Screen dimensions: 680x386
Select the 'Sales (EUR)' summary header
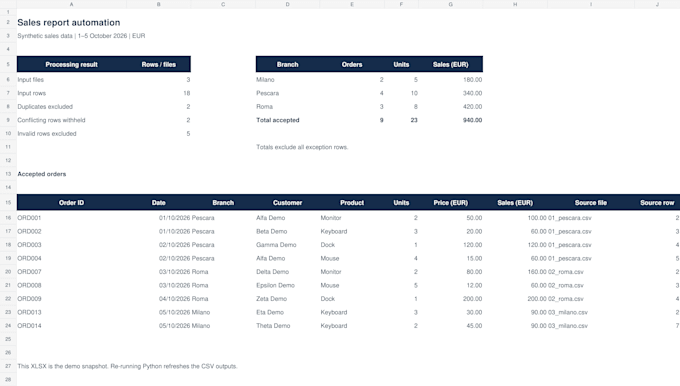coord(451,64)
